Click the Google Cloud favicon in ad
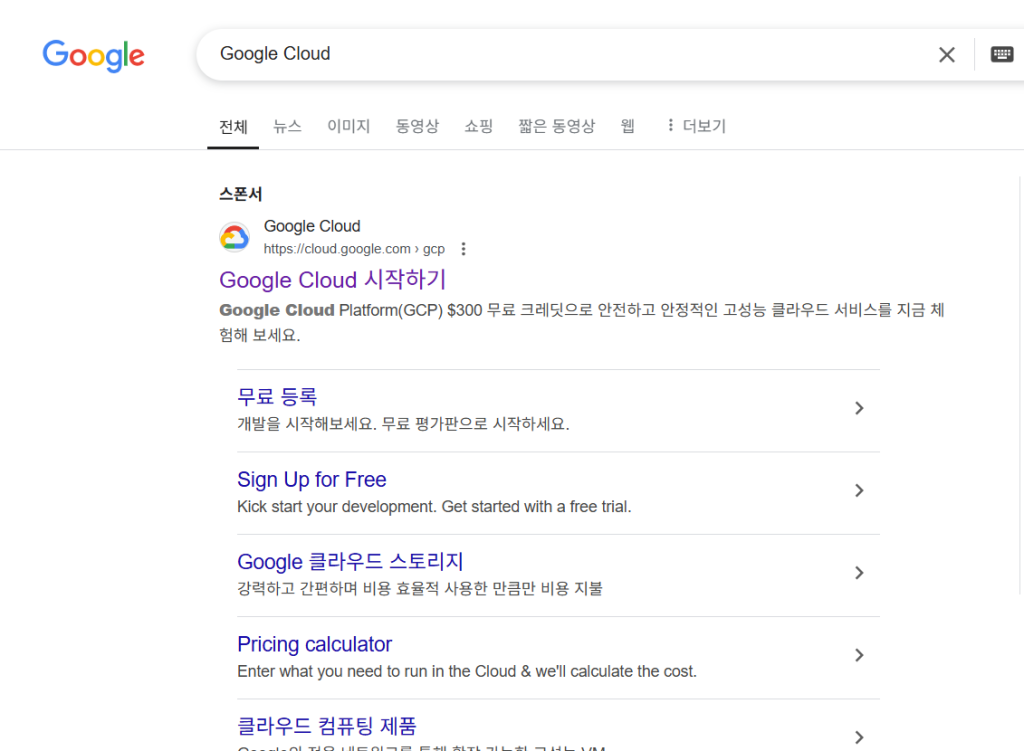 tap(234, 237)
